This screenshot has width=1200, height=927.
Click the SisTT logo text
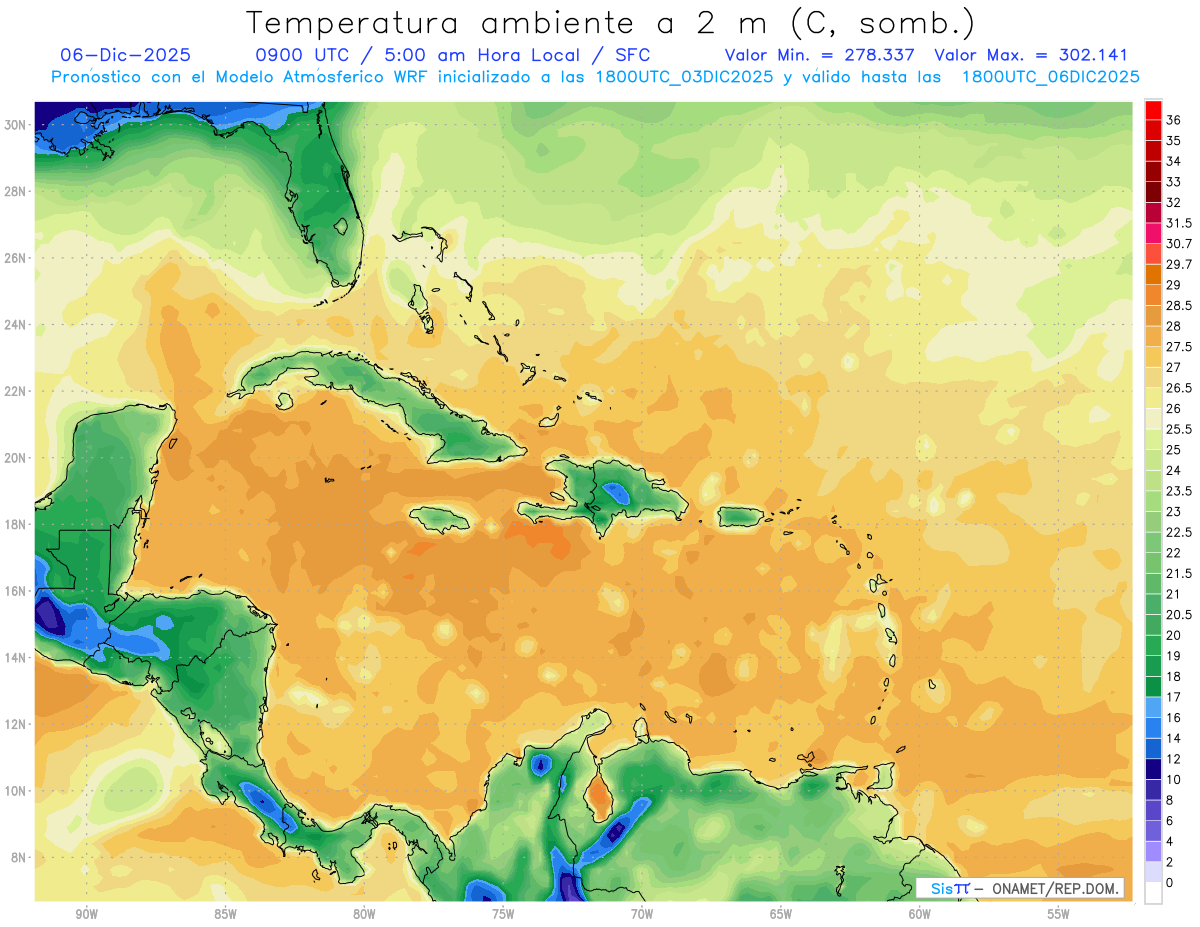(x=949, y=888)
